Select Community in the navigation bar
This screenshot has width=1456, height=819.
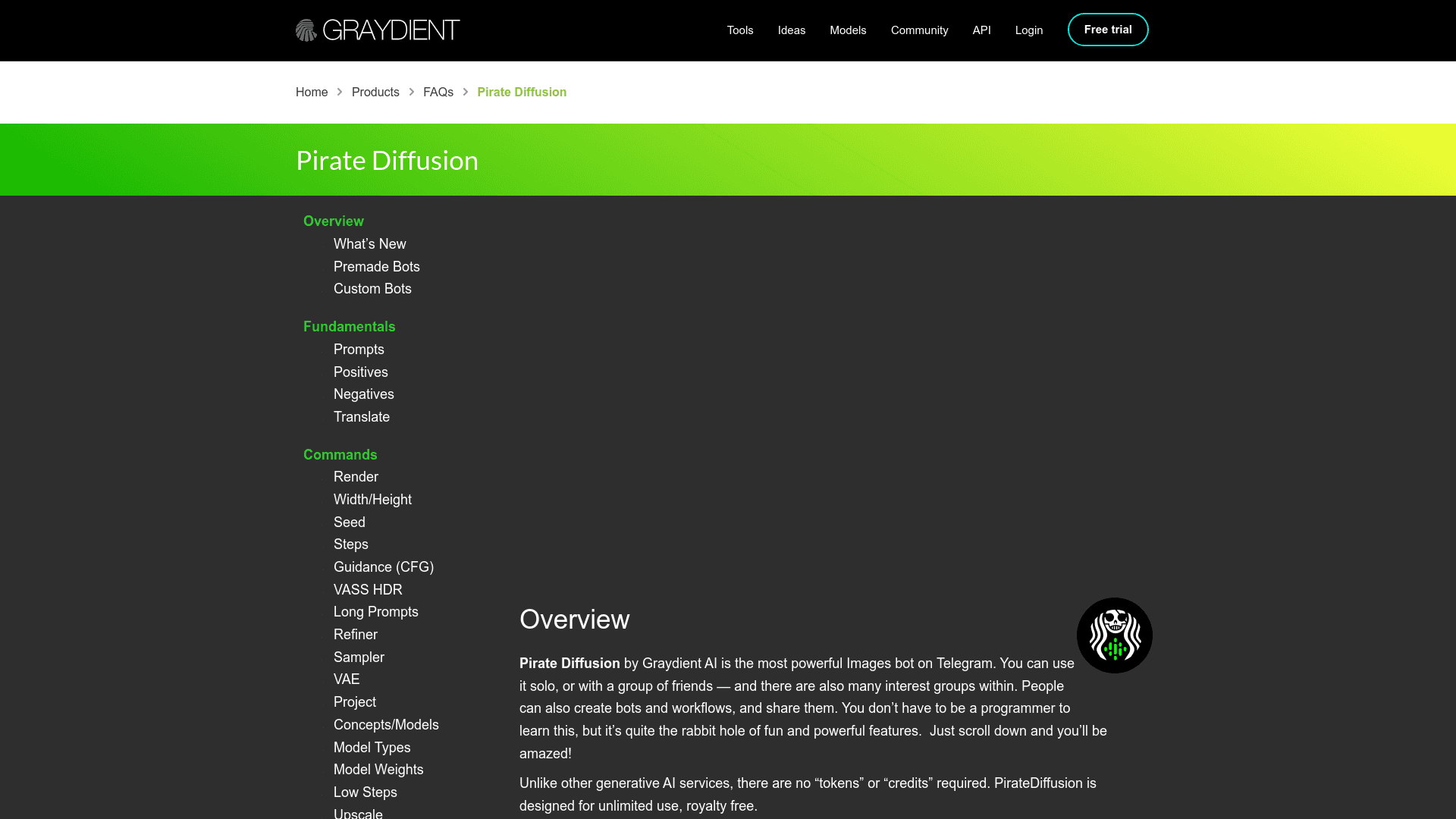[x=919, y=30]
